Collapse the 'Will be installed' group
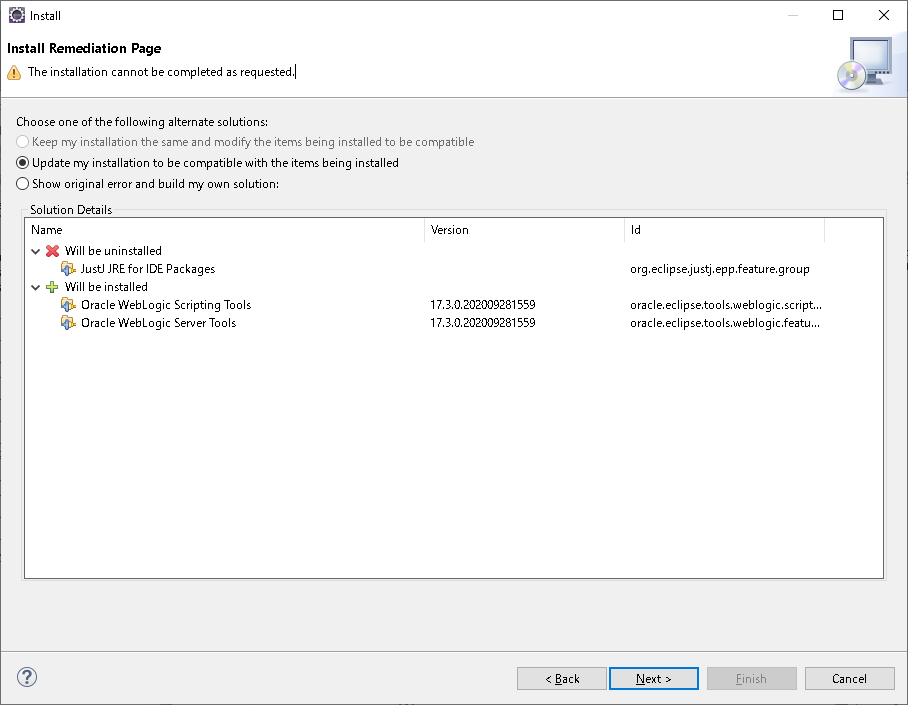This screenshot has width=908, height=705. (35, 287)
